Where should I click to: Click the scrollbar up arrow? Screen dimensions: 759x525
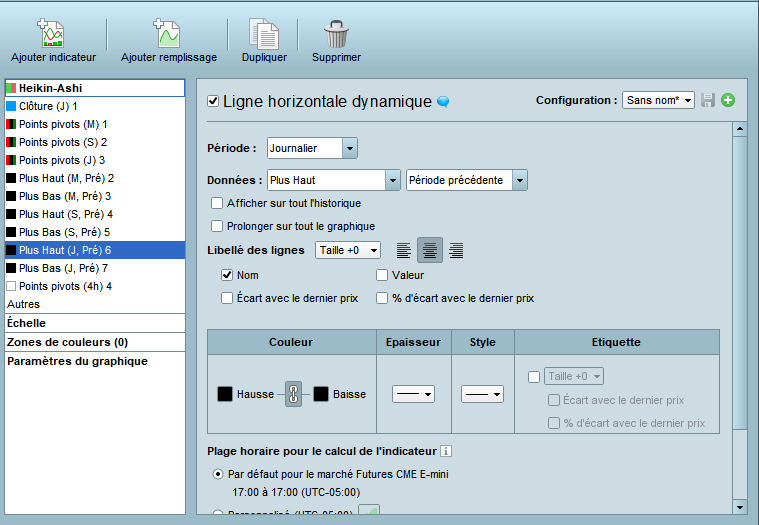(x=740, y=129)
